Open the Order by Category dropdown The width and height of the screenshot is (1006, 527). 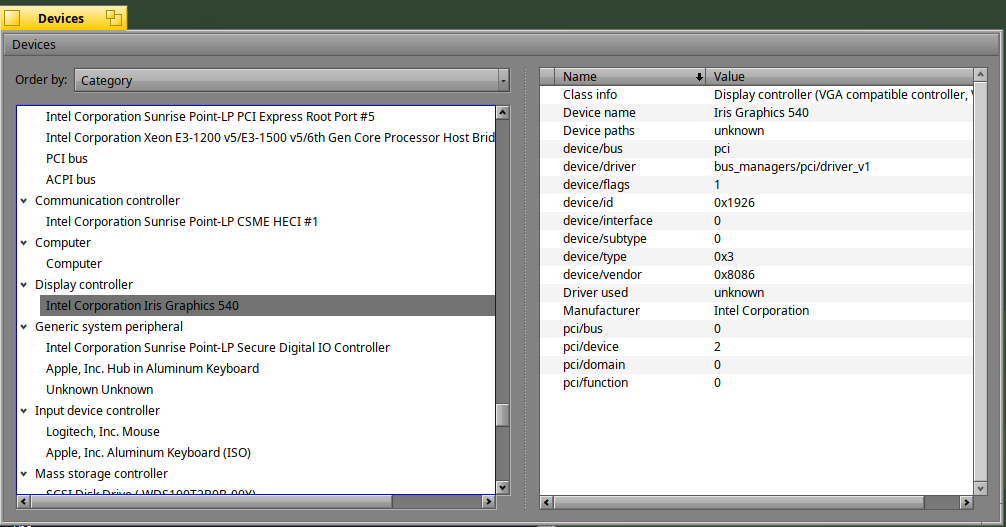click(292, 80)
